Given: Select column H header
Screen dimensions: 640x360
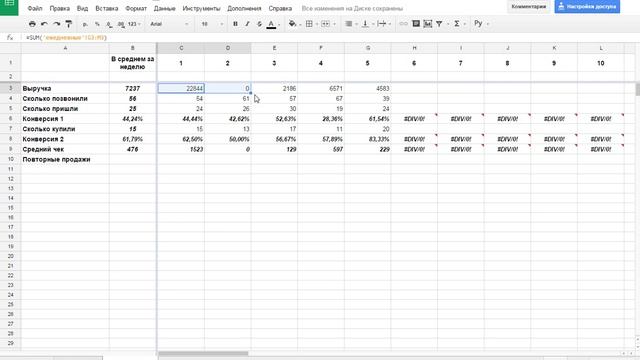Looking at the screenshot, I should (414, 48).
